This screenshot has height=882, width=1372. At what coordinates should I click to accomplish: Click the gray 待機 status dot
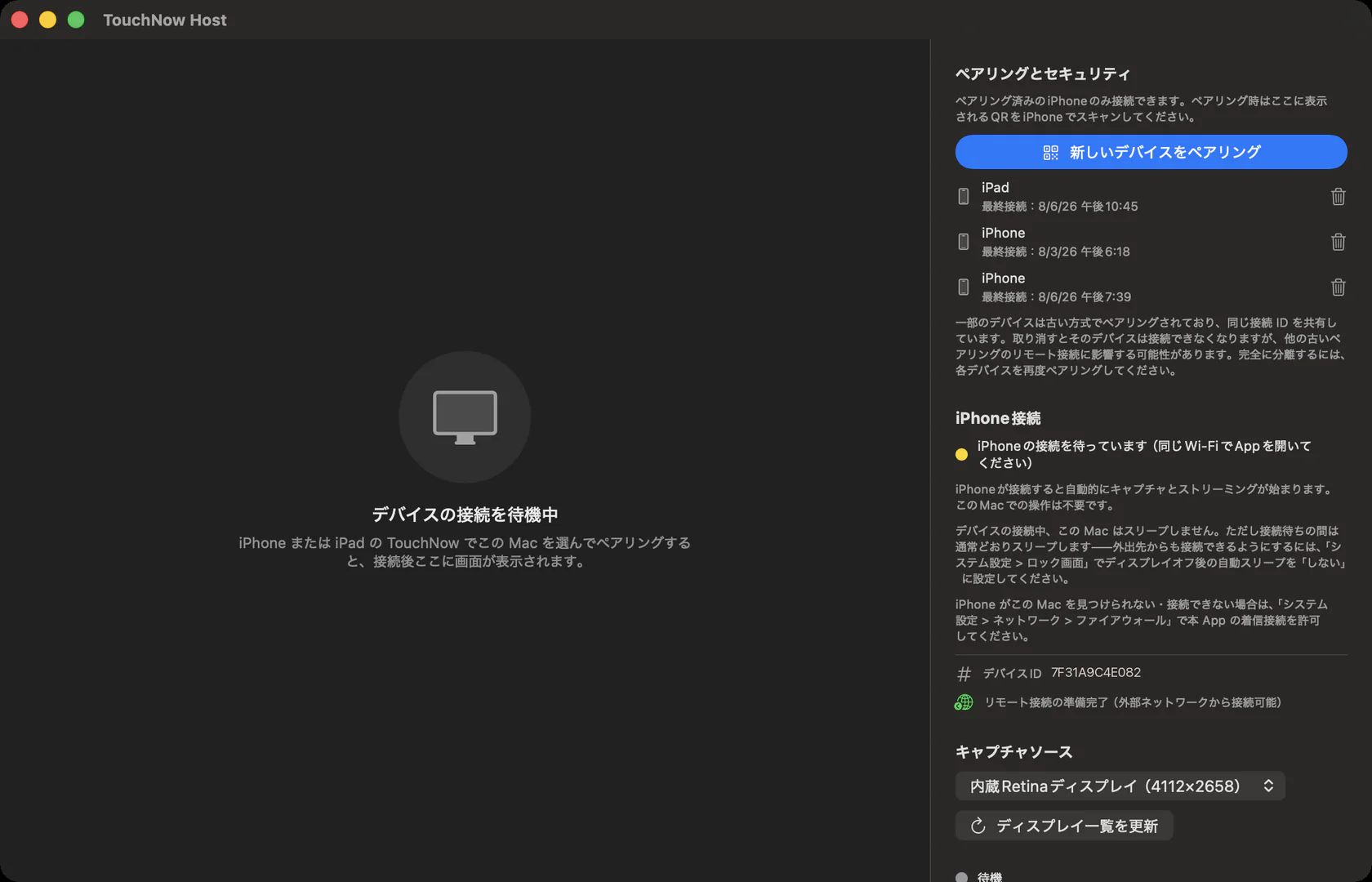[961, 877]
